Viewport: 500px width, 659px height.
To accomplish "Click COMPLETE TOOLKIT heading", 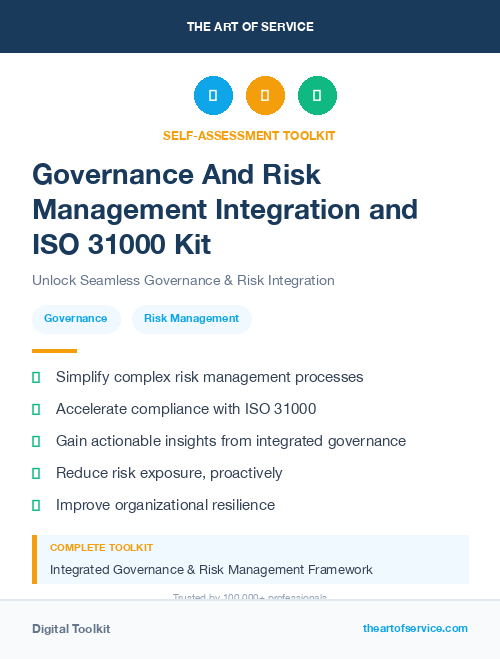I will pyautogui.click(x=101, y=548).
